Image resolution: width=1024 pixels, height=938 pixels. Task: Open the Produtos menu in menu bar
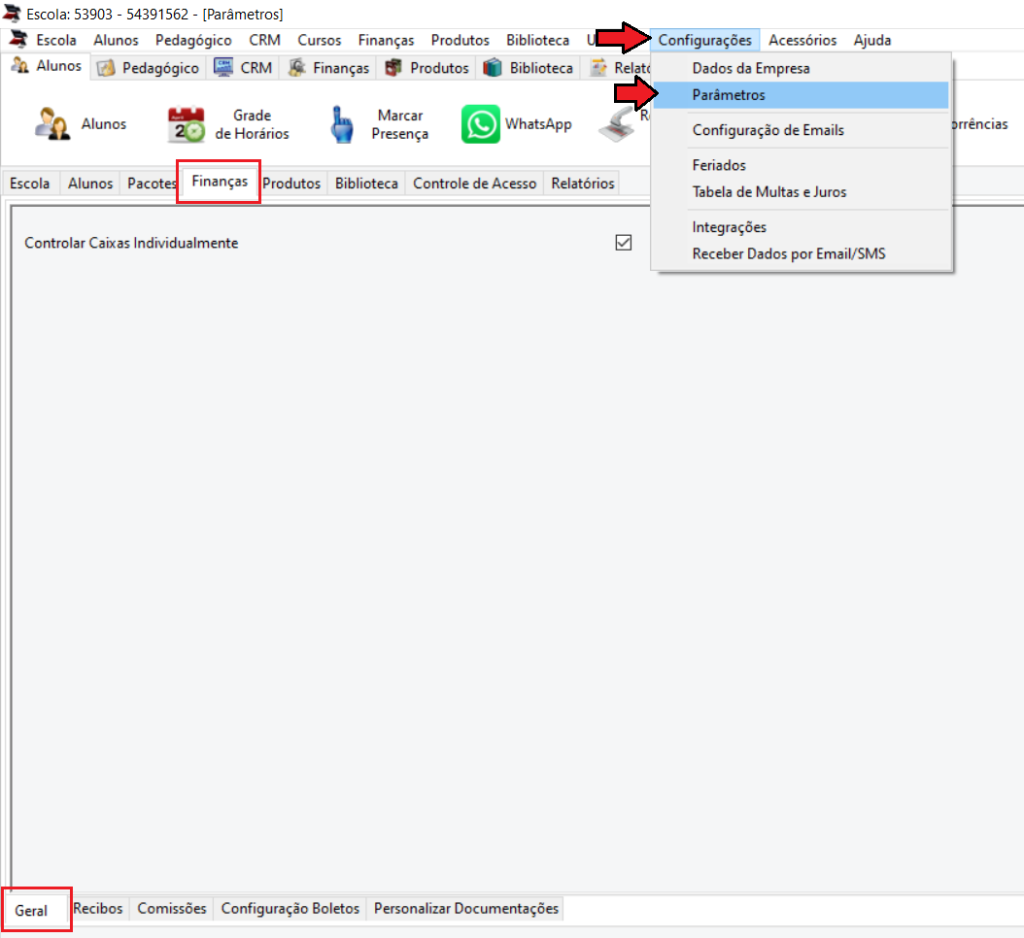[460, 40]
